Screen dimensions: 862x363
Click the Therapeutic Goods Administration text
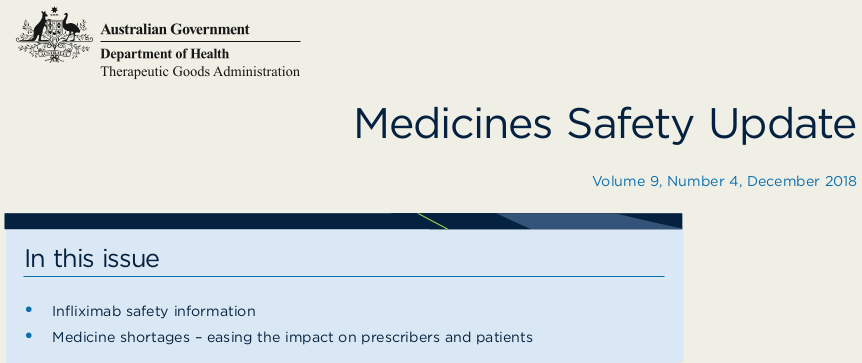tap(200, 72)
